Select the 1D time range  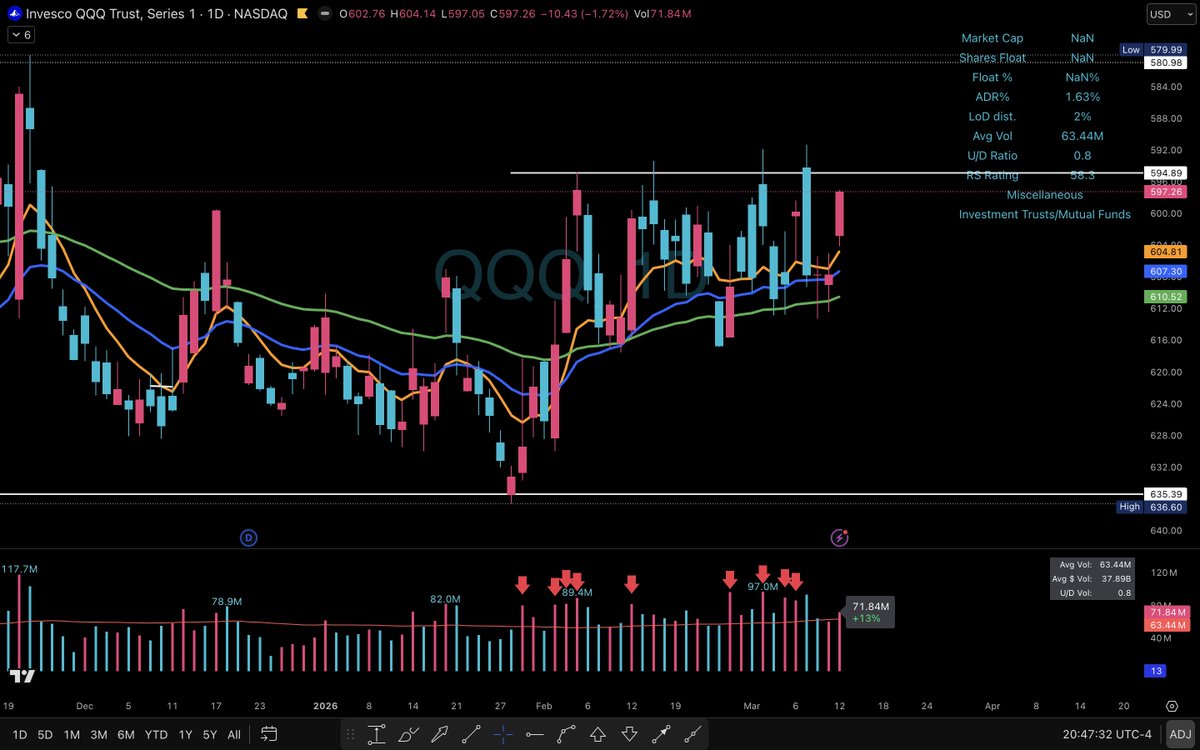tap(20, 734)
